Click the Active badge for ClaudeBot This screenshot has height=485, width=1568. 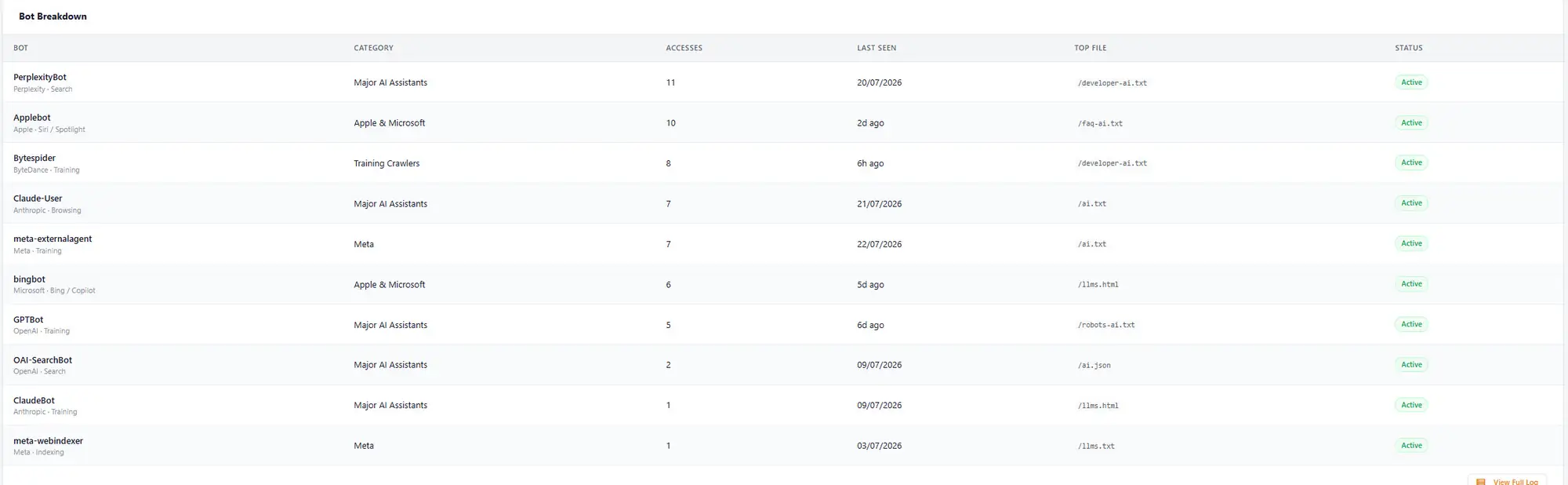[1411, 405]
